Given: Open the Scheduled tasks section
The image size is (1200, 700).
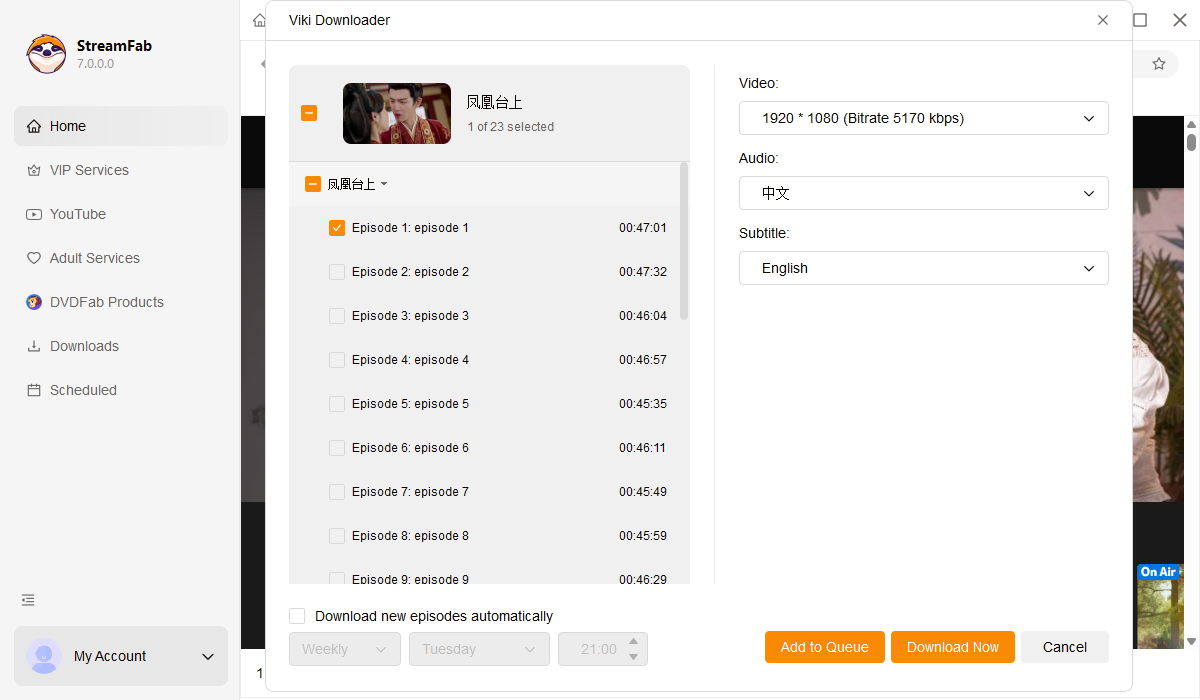Looking at the screenshot, I should (x=83, y=390).
